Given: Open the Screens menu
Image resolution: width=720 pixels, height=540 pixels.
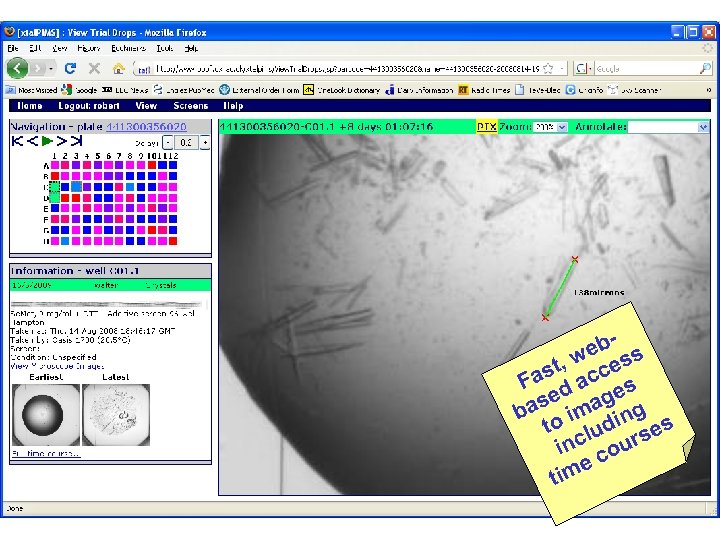Looking at the screenshot, I should tap(191, 106).
